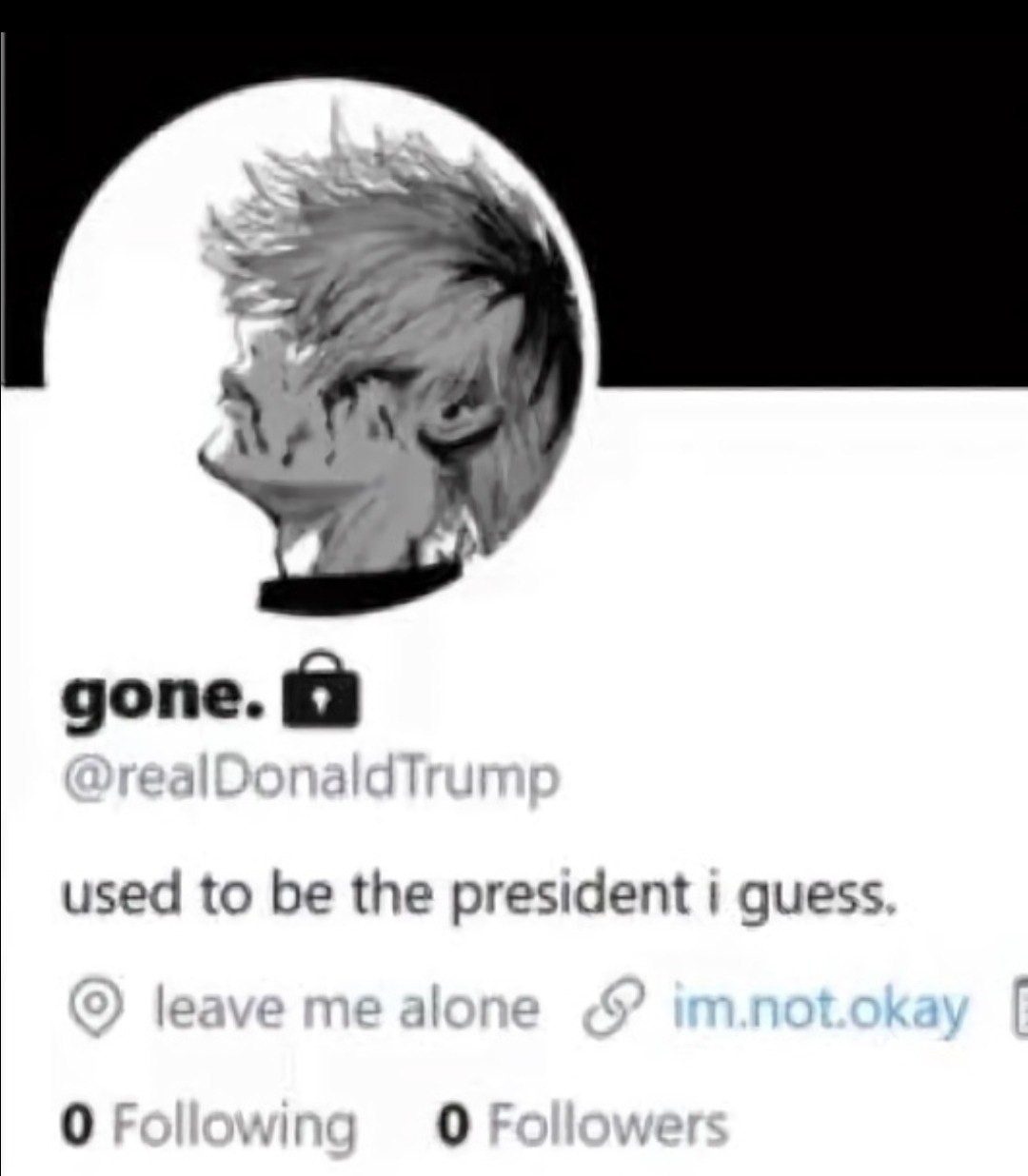Click the leave me alone location text

click(x=346, y=1008)
